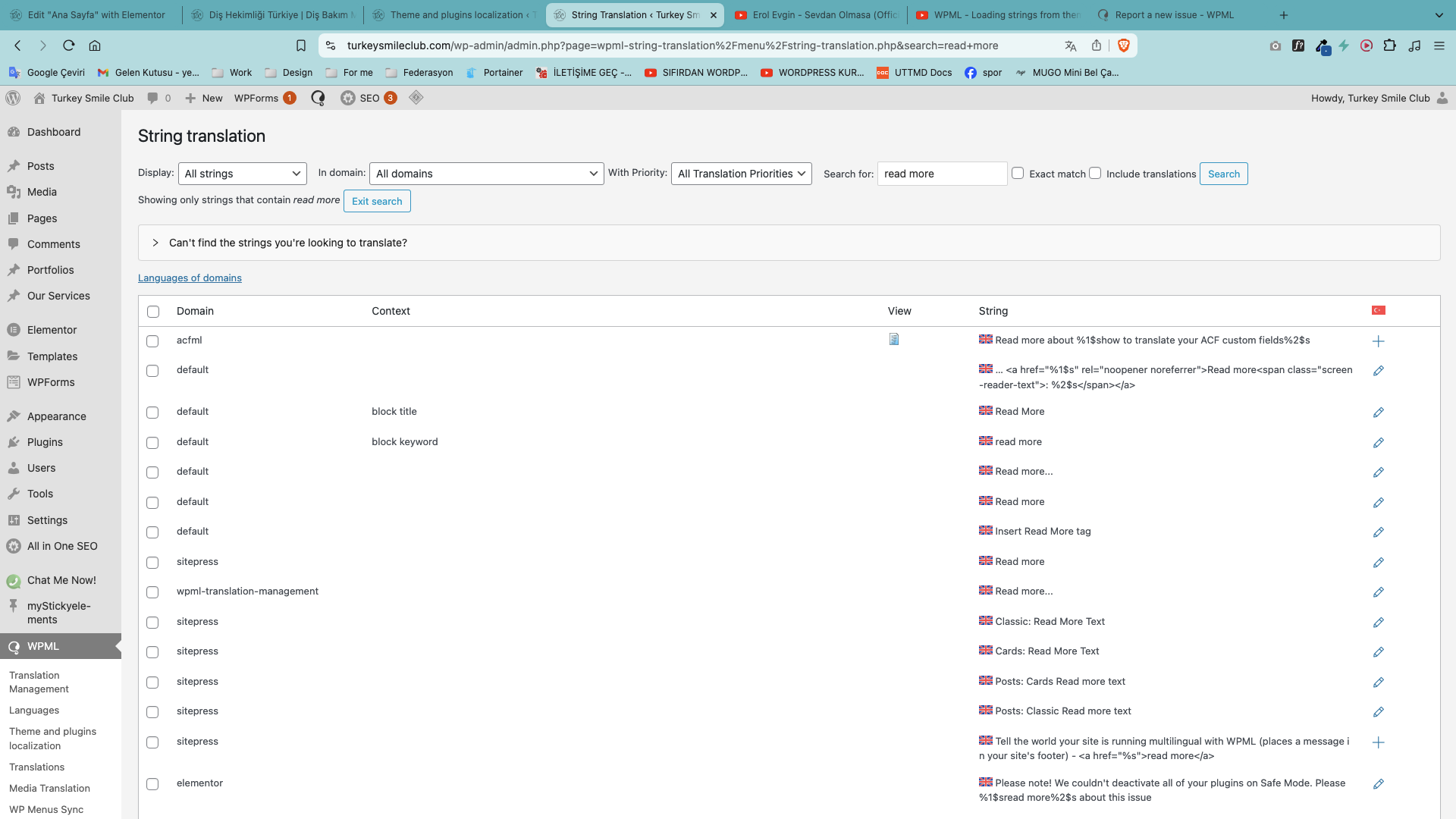Click the plus icon for the acfml string row

coord(1378,341)
